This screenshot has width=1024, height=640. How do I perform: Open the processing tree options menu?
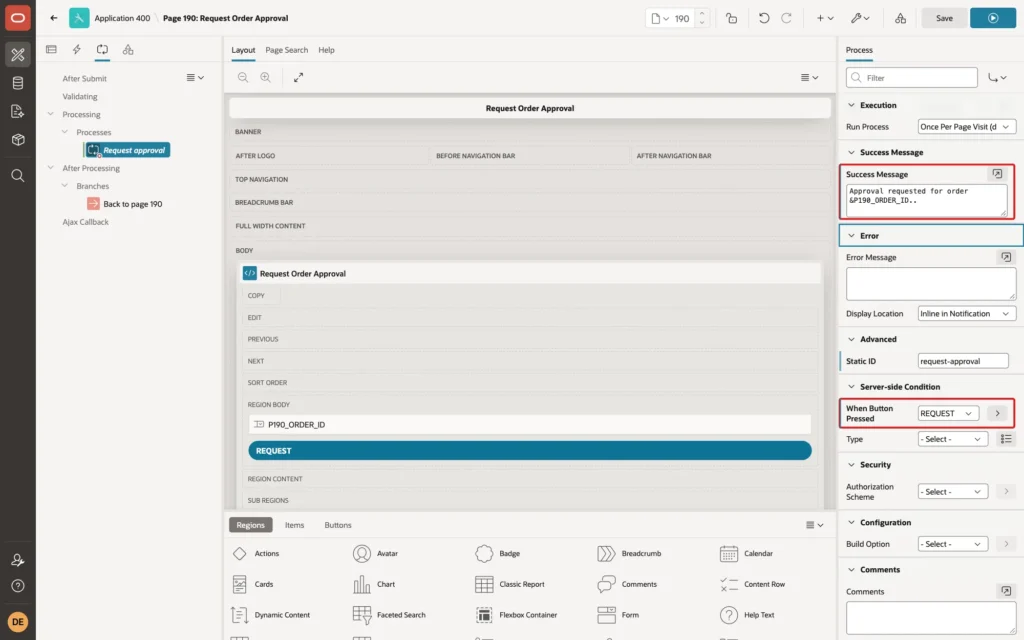click(195, 78)
